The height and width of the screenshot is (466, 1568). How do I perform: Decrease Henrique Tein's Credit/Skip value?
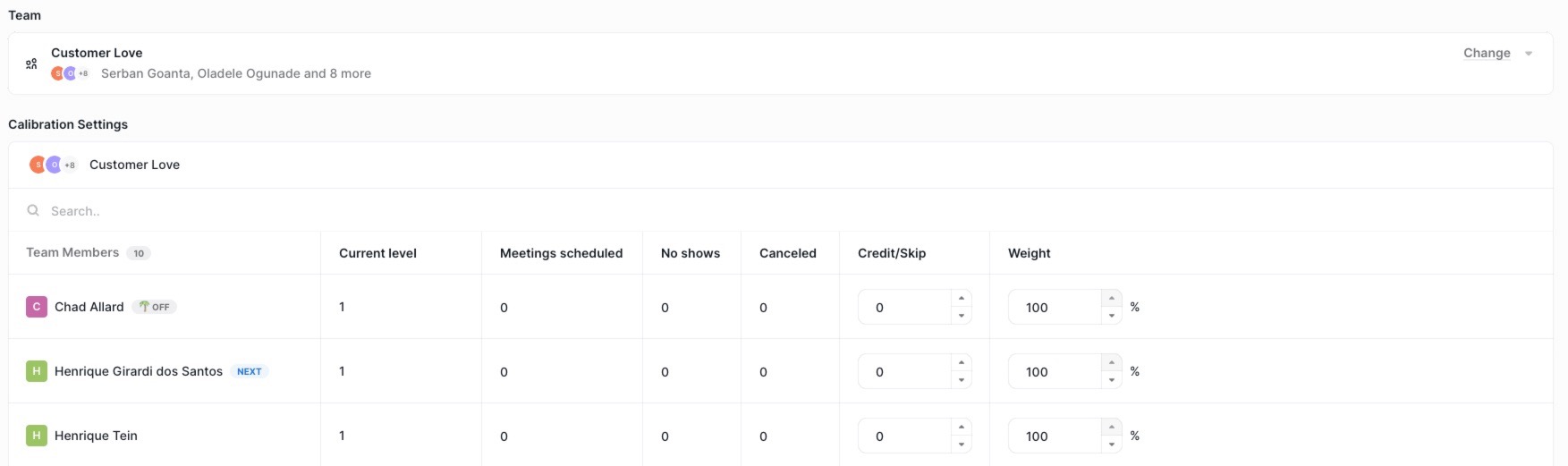point(961,445)
